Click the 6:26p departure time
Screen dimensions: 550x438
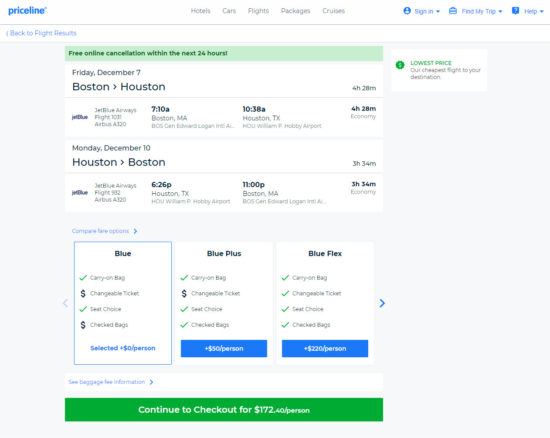(x=161, y=184)
